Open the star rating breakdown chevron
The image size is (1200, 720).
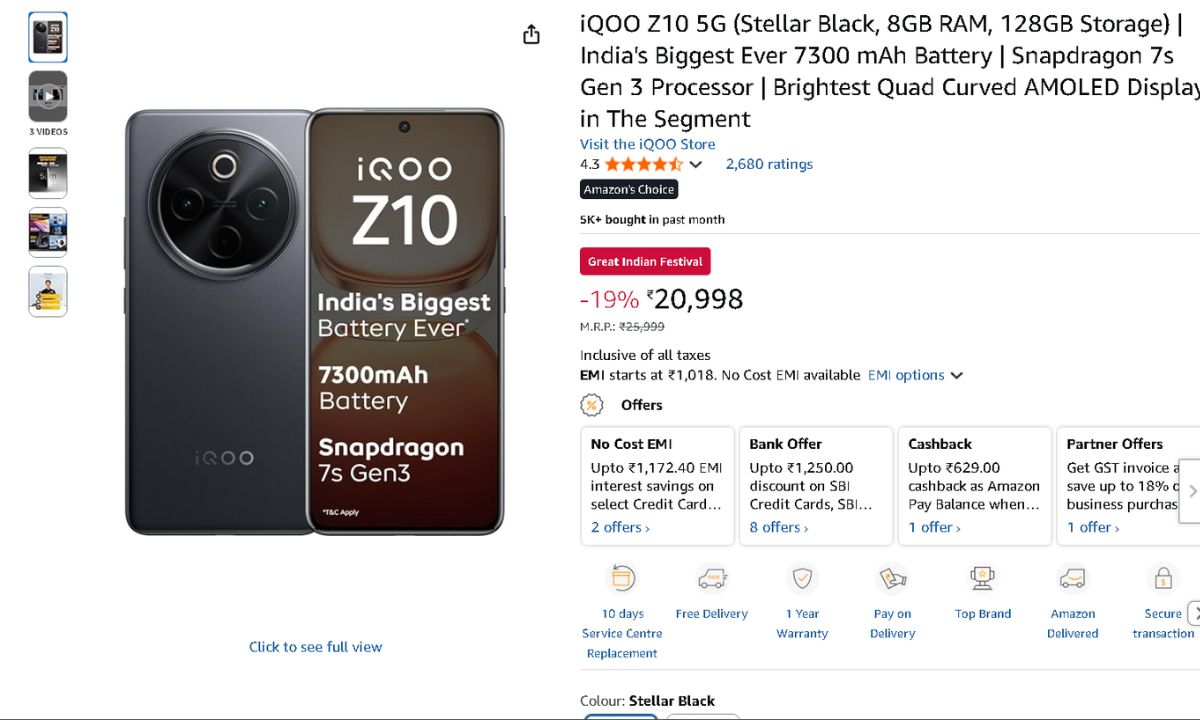(696, 165)
